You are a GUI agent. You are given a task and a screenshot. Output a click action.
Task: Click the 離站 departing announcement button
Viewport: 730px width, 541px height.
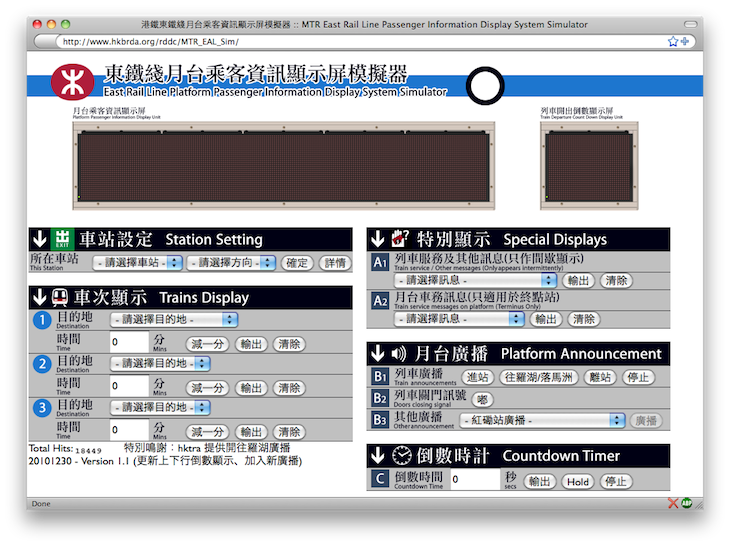pyautogui.click(x=600, y=377)
